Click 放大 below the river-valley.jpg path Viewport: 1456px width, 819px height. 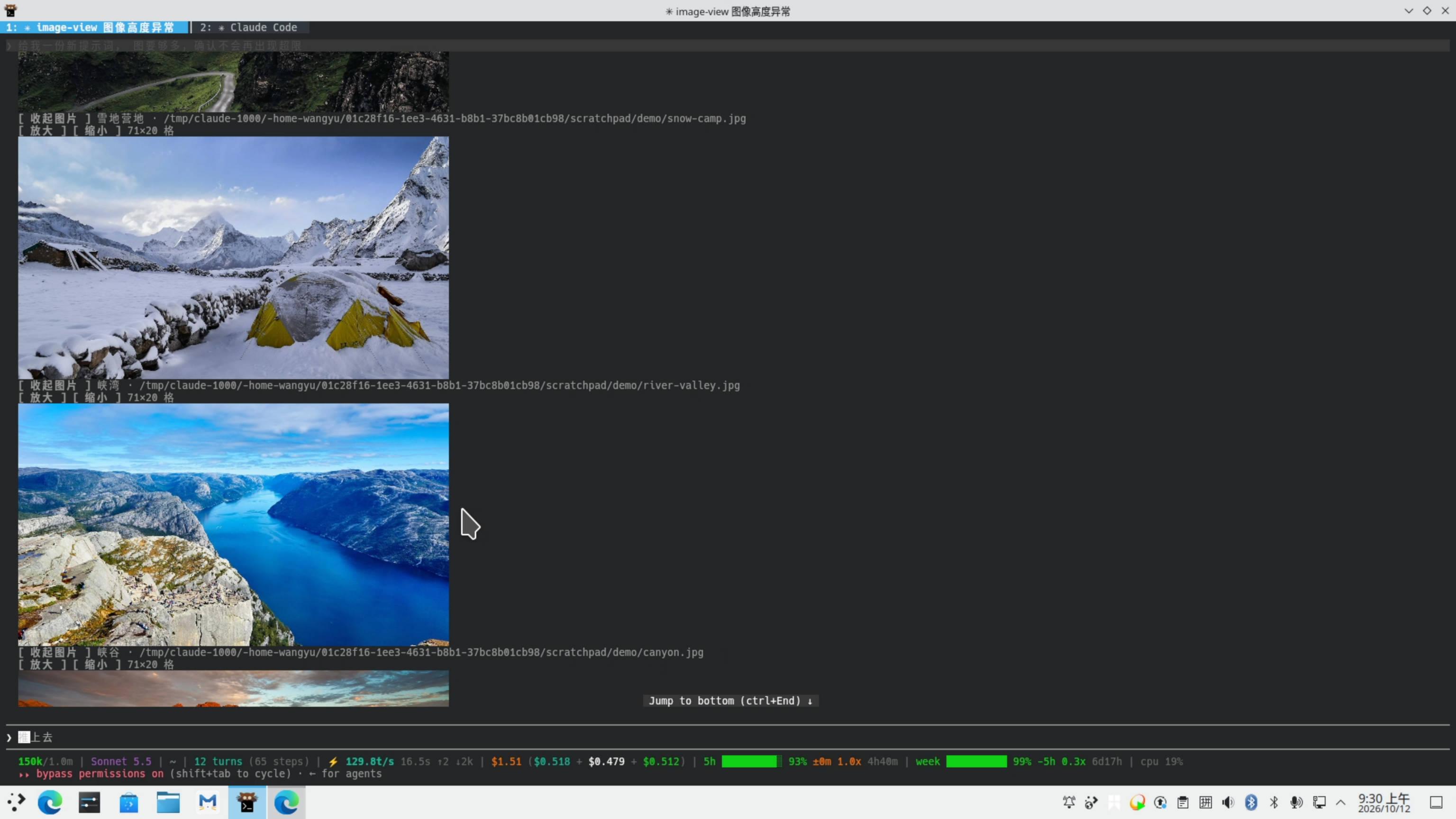[x=41, y=397]
